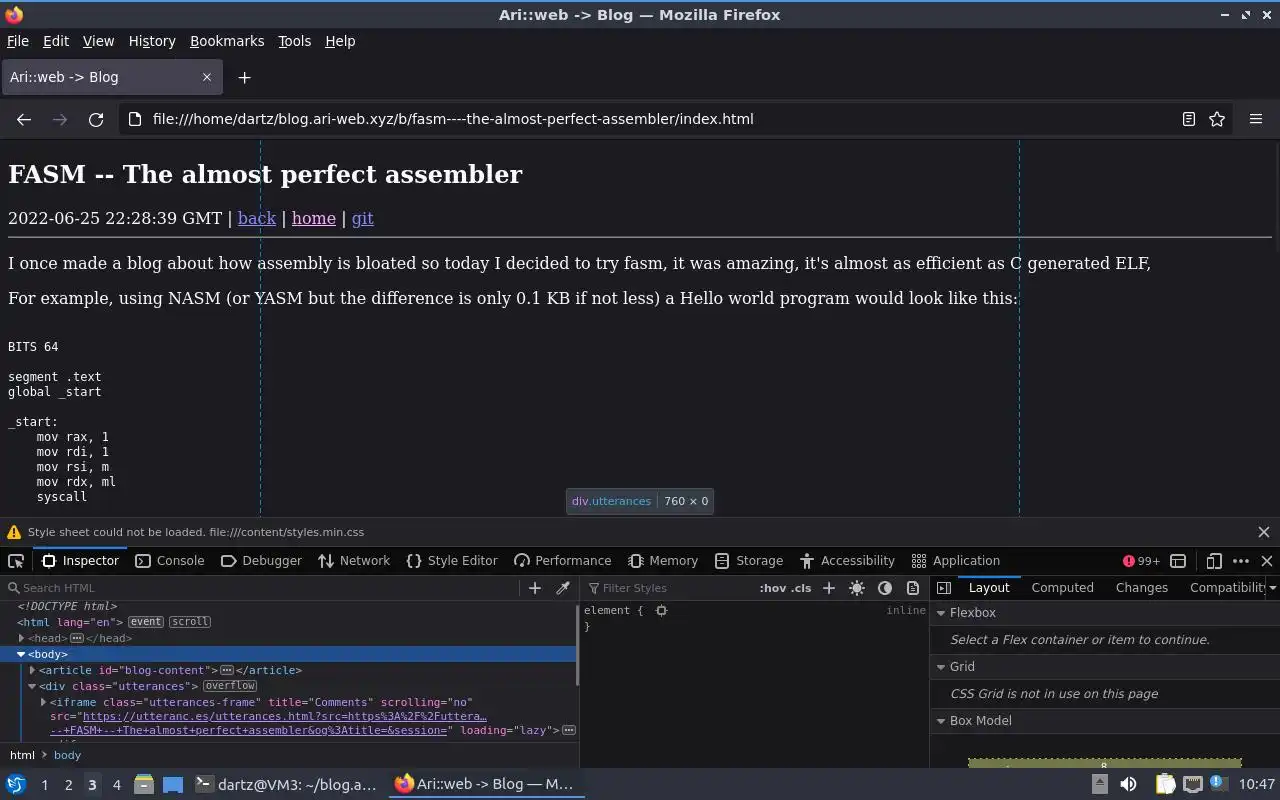Click the element picker icon in devtools
This screenshot has height=800, width=1280.
pos(16,561)
